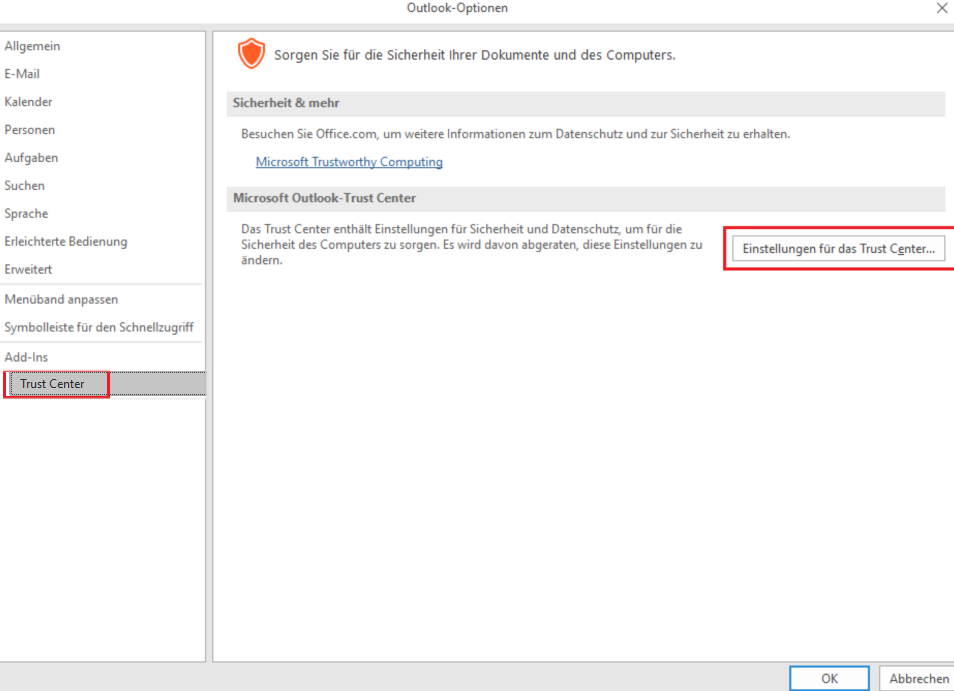The height and width of the screenshot is (691, 954).
Task: Confirm the dialog with OK
Action: pyautogui.click(x=829, y=678)
